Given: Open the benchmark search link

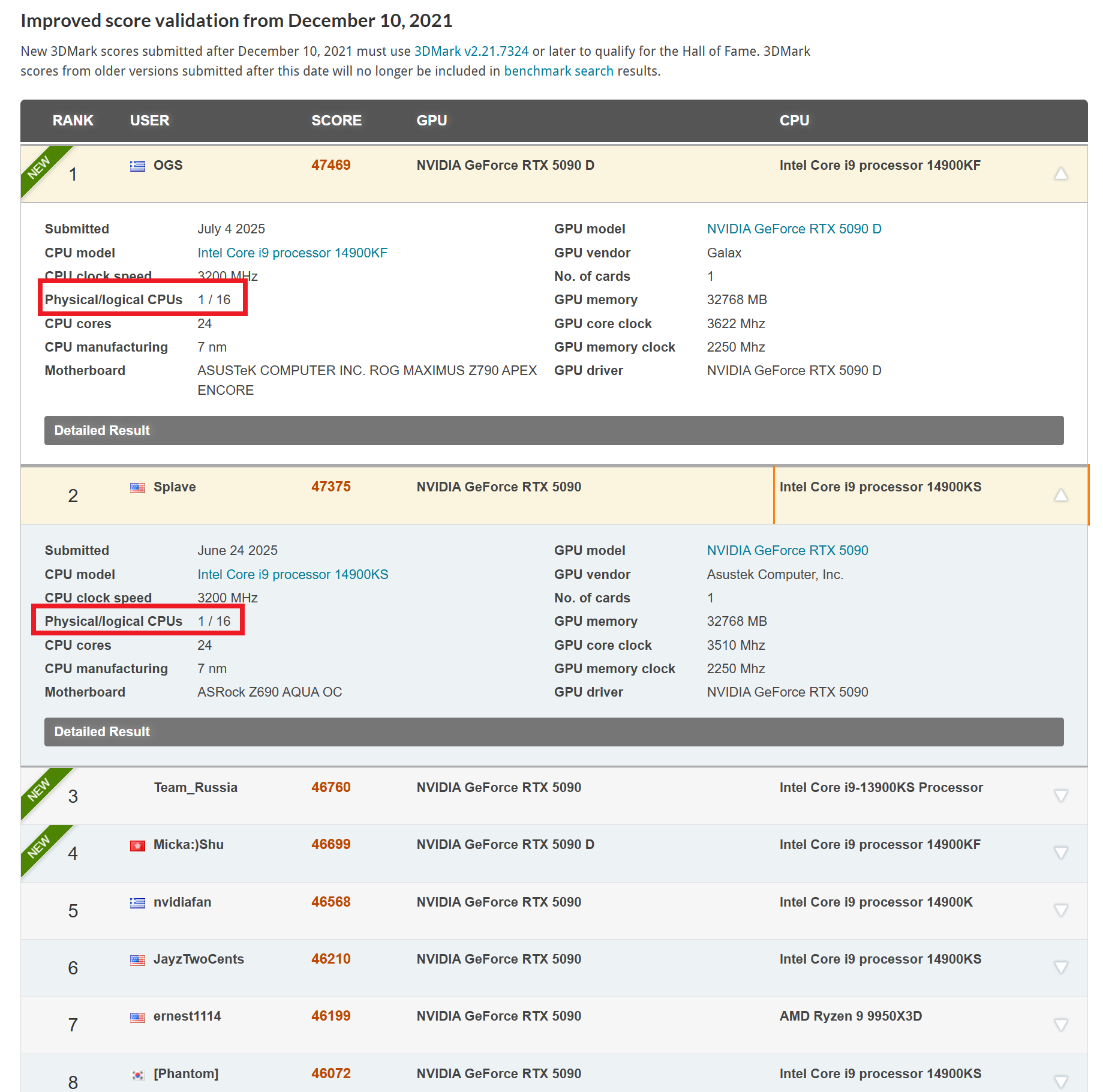Looking at the screenshot, I should tap(558, 71).
